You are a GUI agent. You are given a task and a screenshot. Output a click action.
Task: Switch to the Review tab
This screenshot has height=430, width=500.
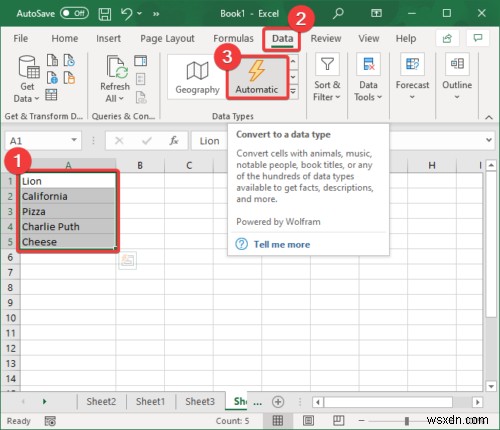tap(326, 38)
